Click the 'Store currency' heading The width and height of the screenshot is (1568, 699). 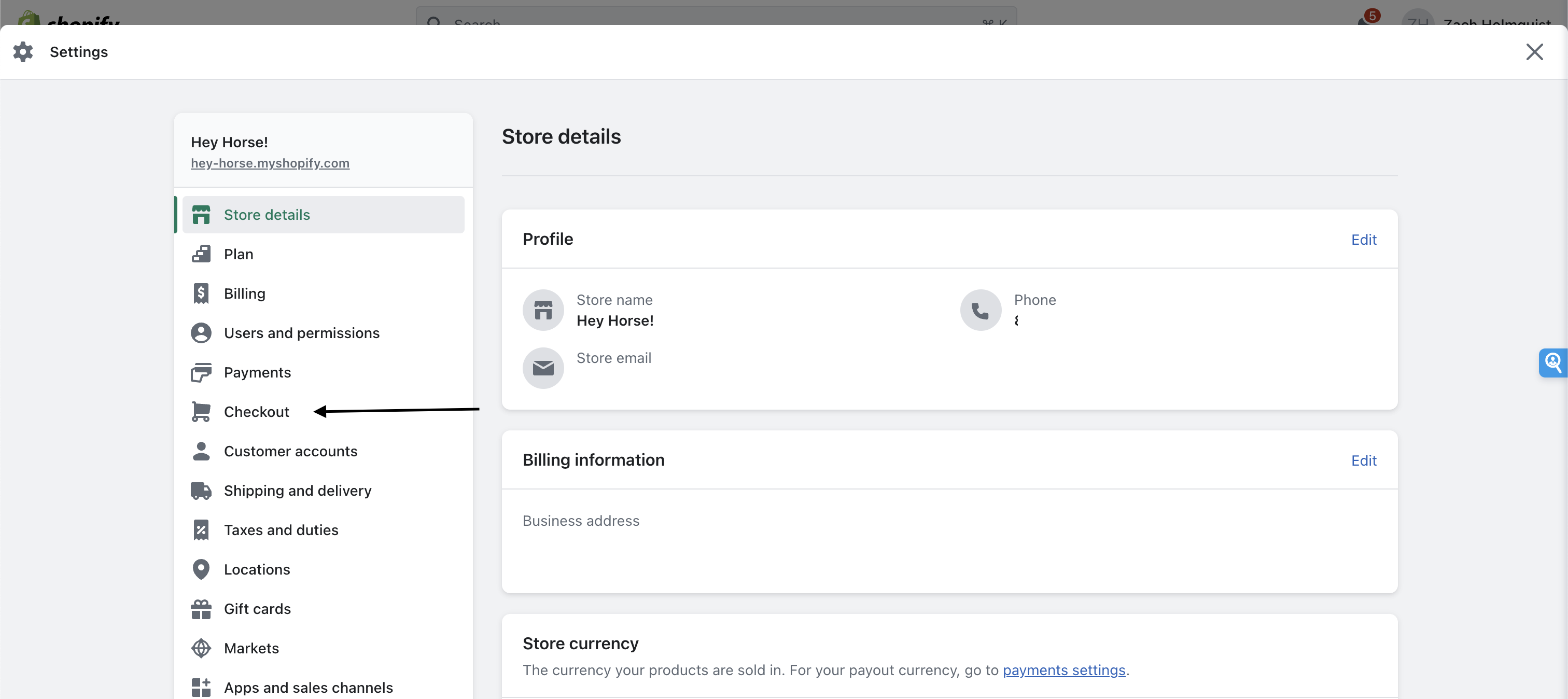point(580,644)
